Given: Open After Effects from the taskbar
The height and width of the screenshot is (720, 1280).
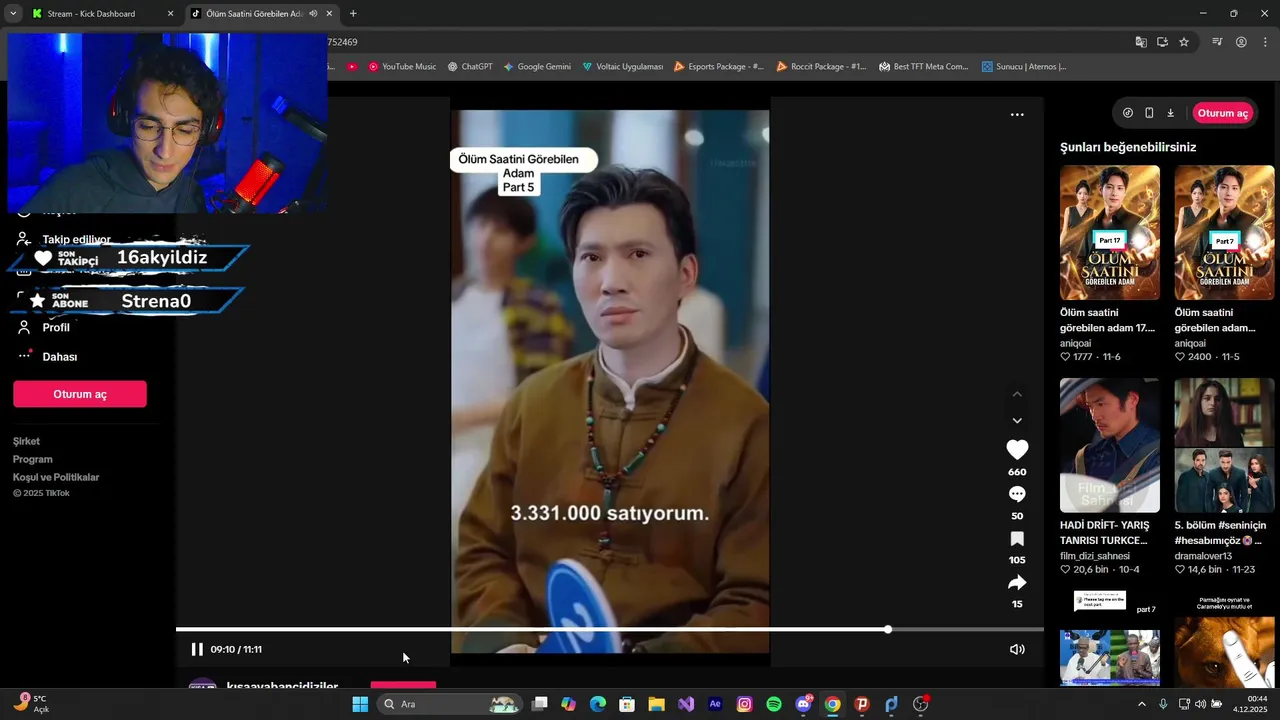Looking at the screenshot, I should pyautogui.click(x=715, y=704).
